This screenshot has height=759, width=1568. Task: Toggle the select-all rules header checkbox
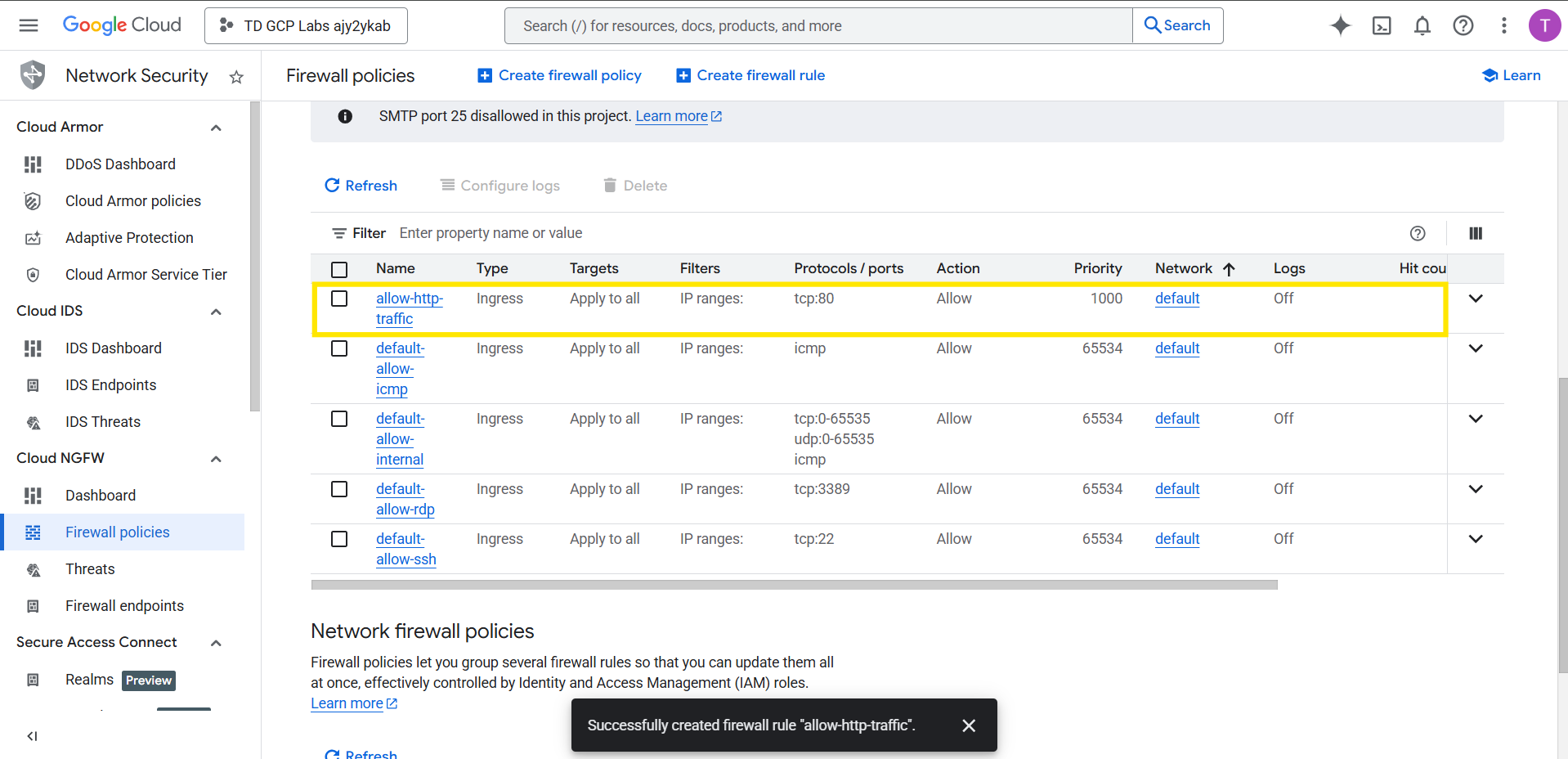(339, 269)
